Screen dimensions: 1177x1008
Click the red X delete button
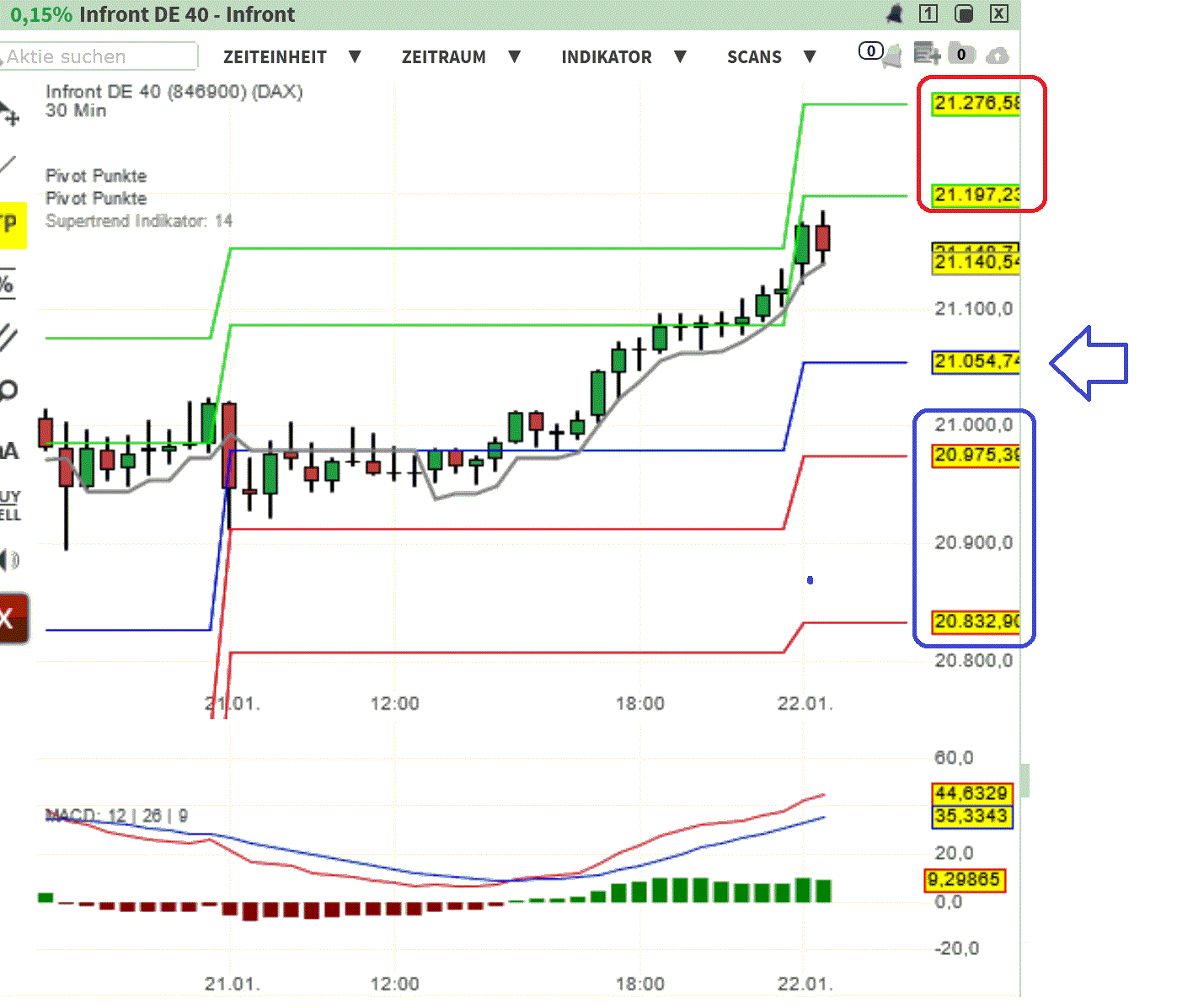pyautogui.click(x=13, y=619)
